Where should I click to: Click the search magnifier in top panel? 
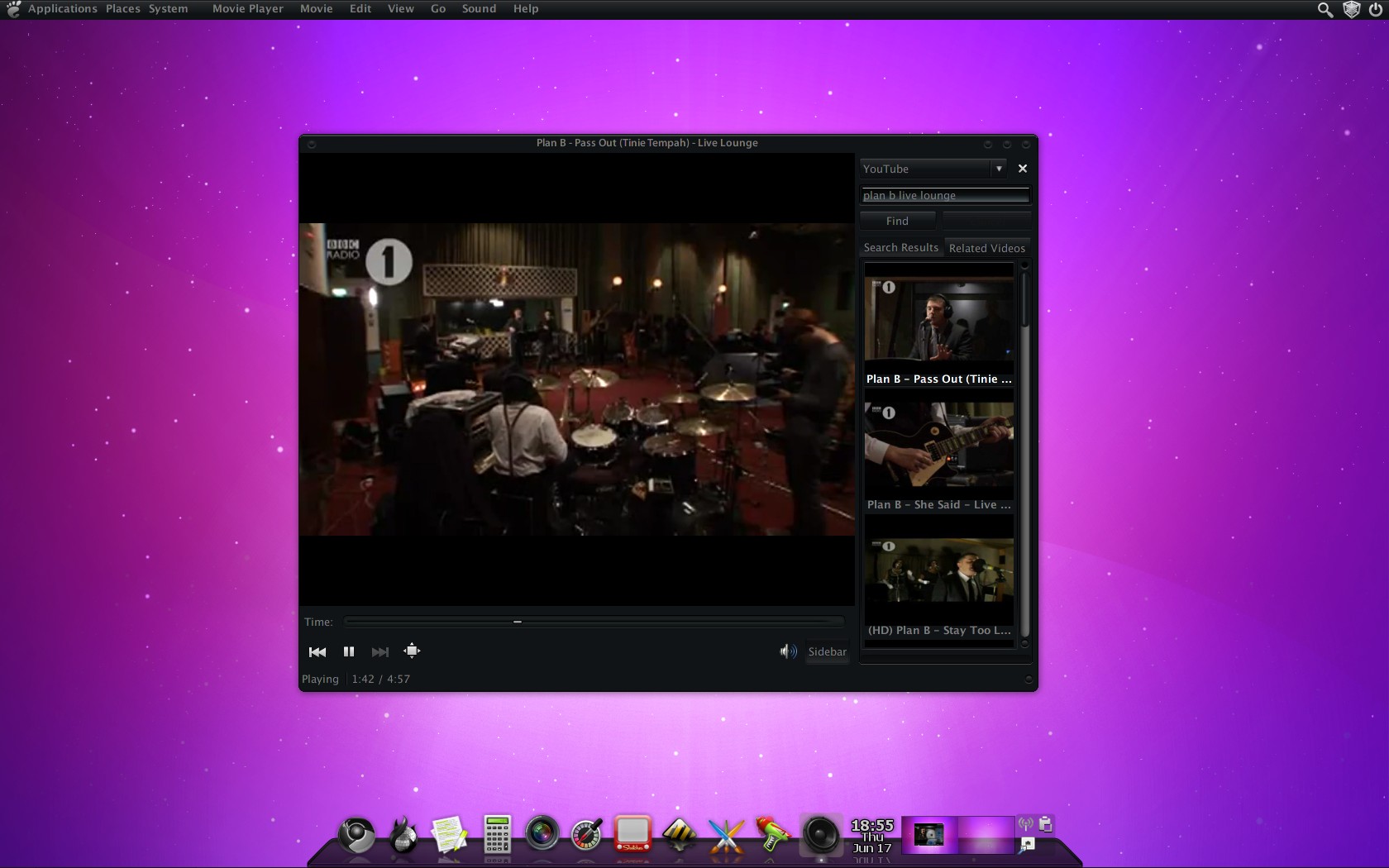click(1325, 9)
